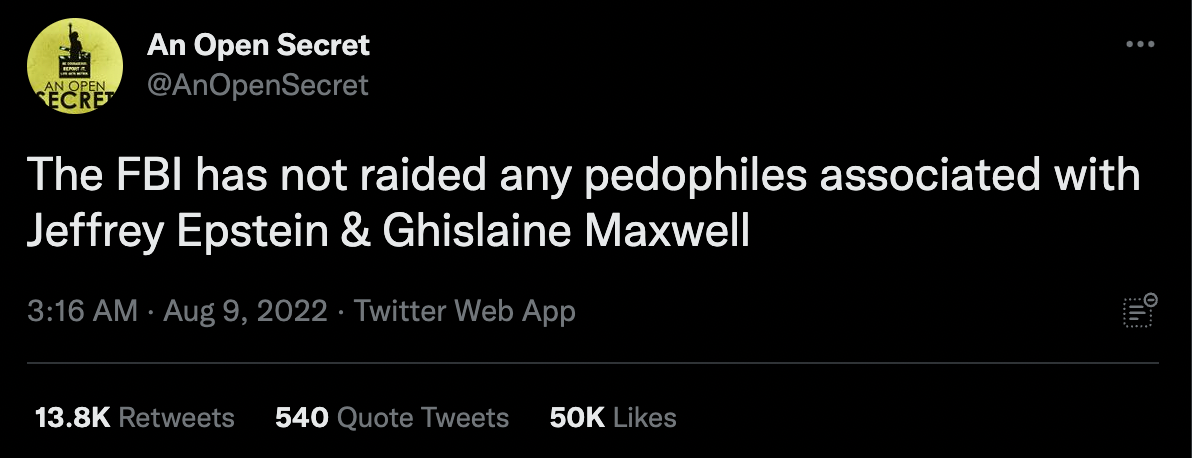The width and height of the screenshot is (1192, 458).
Task: Open the An Open Secret display name
Action: click(x=258, y=46)
